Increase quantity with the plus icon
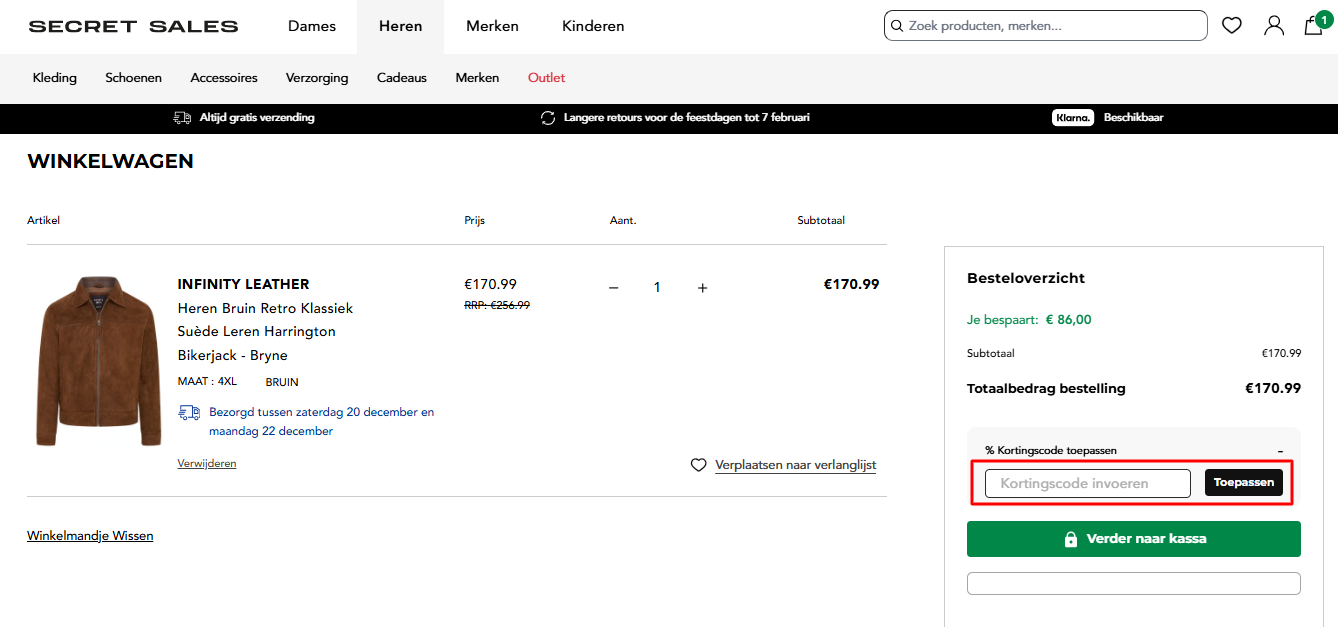The image size is (1338, 627). click(702, 288)
